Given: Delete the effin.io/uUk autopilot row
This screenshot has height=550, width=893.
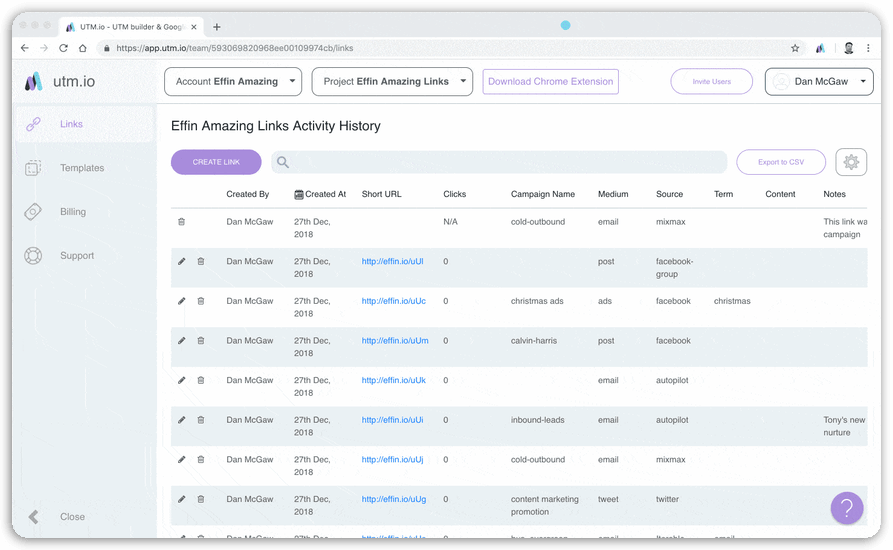Looking at the screenshot, I should [x=200, y=380].
